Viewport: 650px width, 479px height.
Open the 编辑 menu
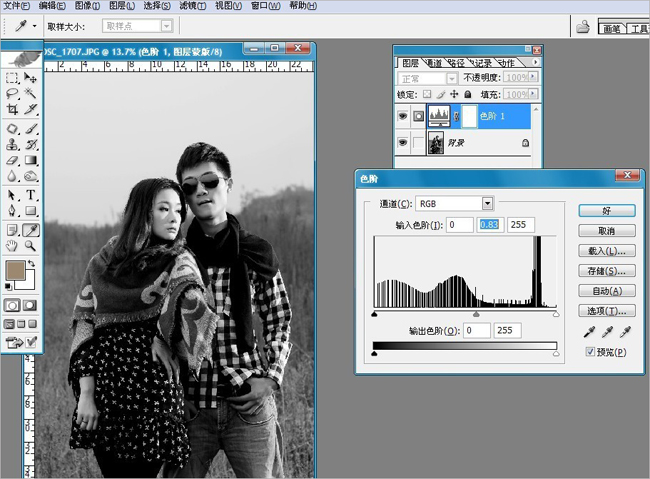coord(52,6)
